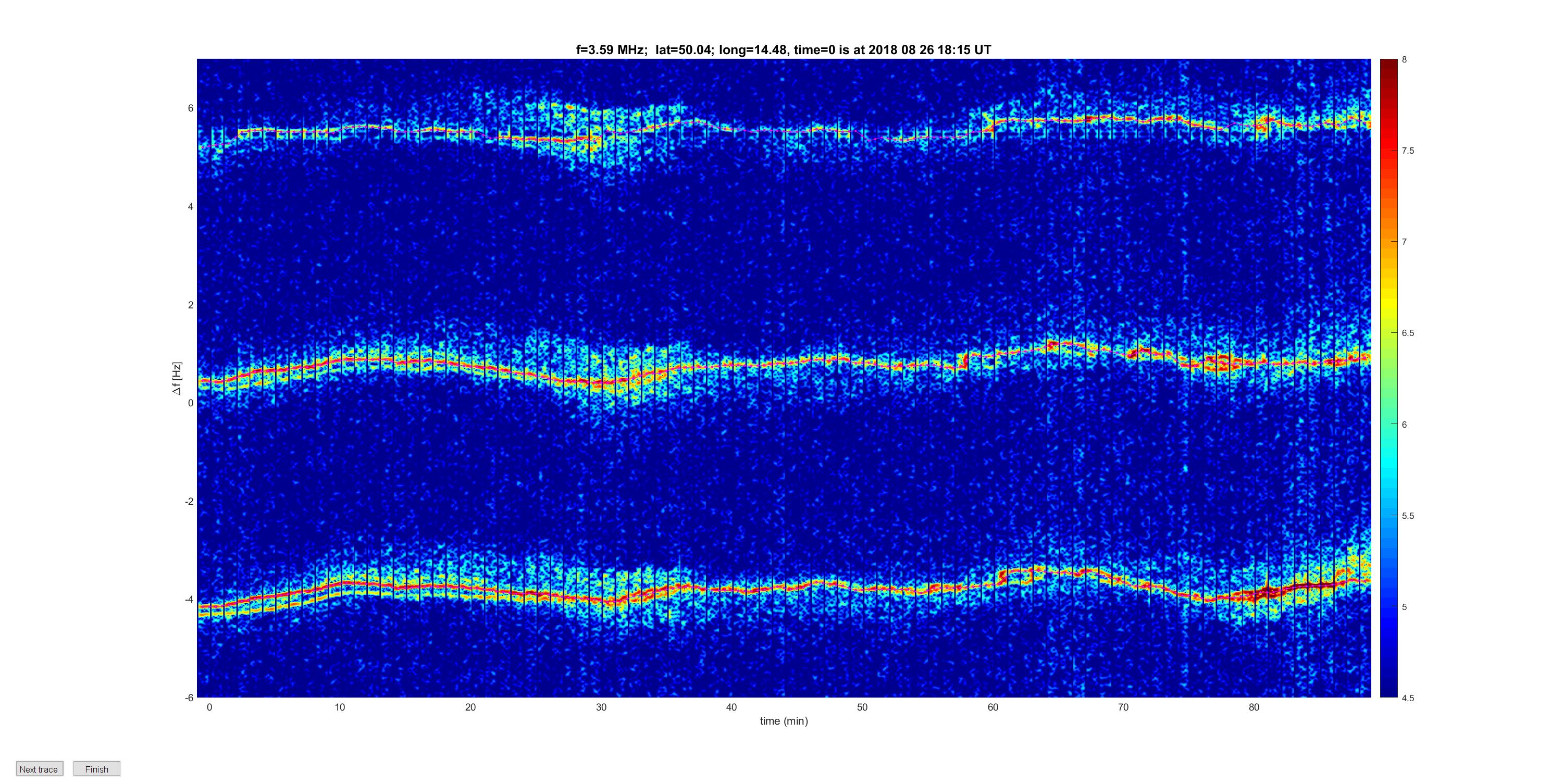
Task: Click the 'time (min)' x-axis label
Action: coord(784,721)
